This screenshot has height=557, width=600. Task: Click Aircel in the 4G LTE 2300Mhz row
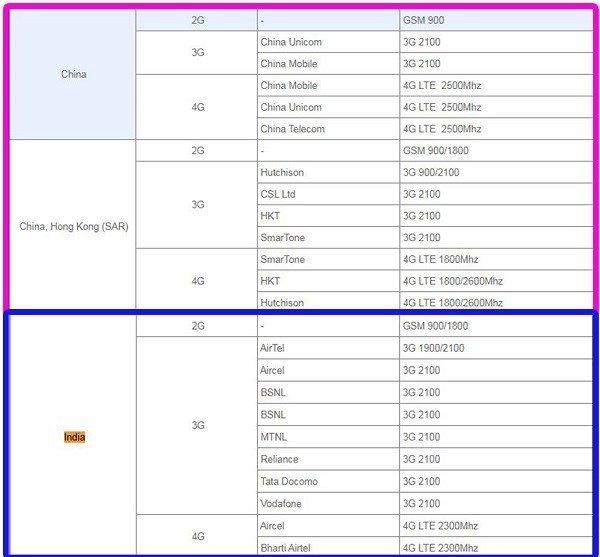pos(328,526)
